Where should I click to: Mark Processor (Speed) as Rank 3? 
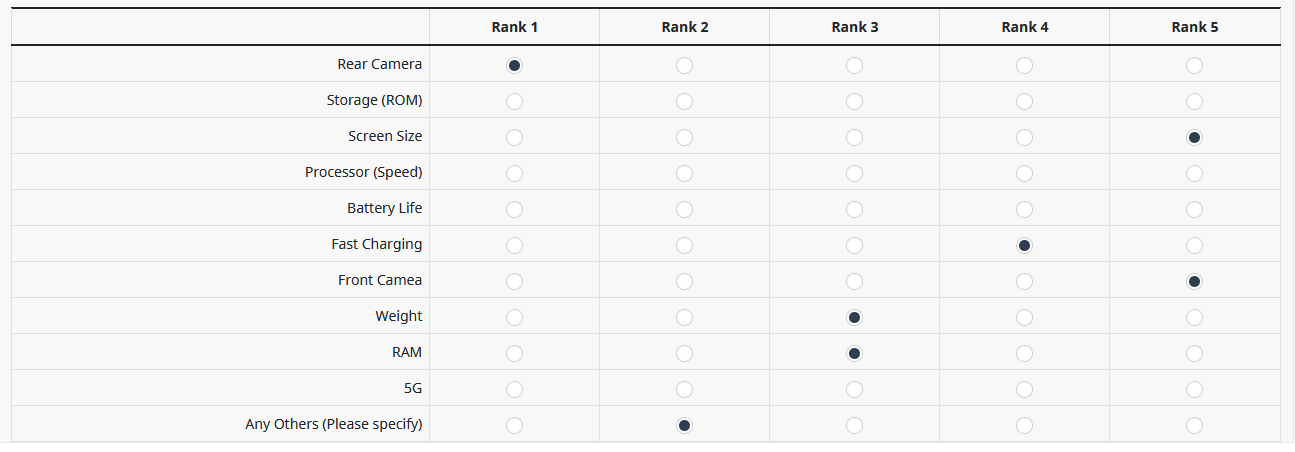(x=854, y=174)
